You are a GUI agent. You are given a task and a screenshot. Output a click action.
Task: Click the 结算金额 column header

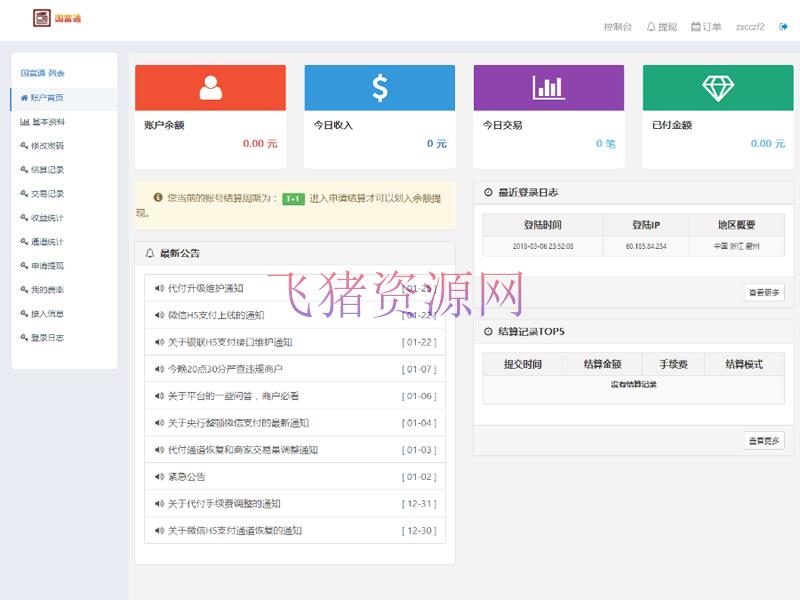coord(602,364)
